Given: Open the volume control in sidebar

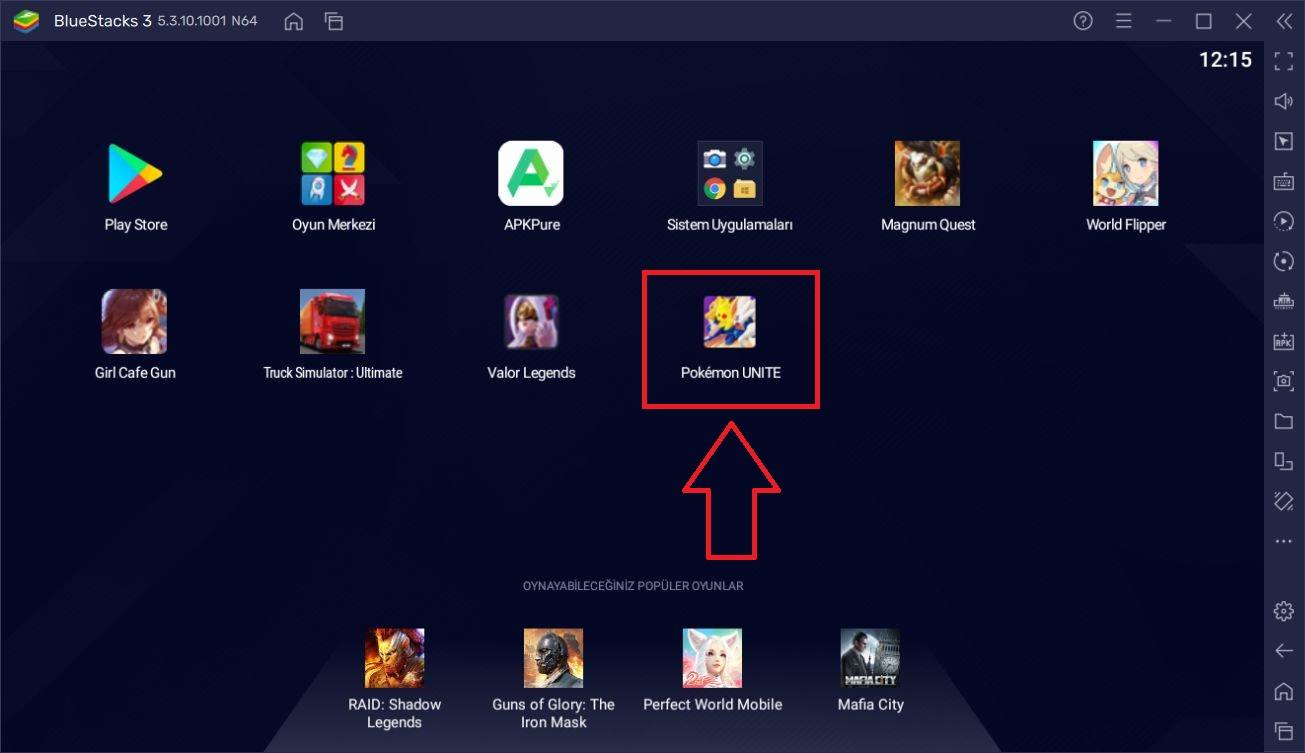Looking at the screenshot, I should point(1284,101).
